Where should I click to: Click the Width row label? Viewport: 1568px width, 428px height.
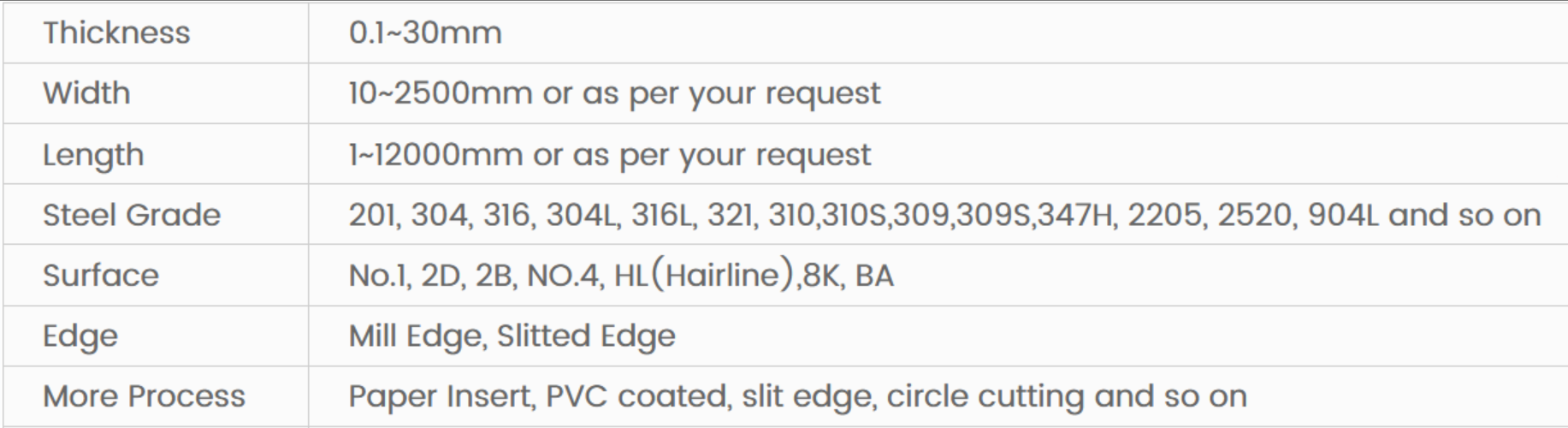86,92
